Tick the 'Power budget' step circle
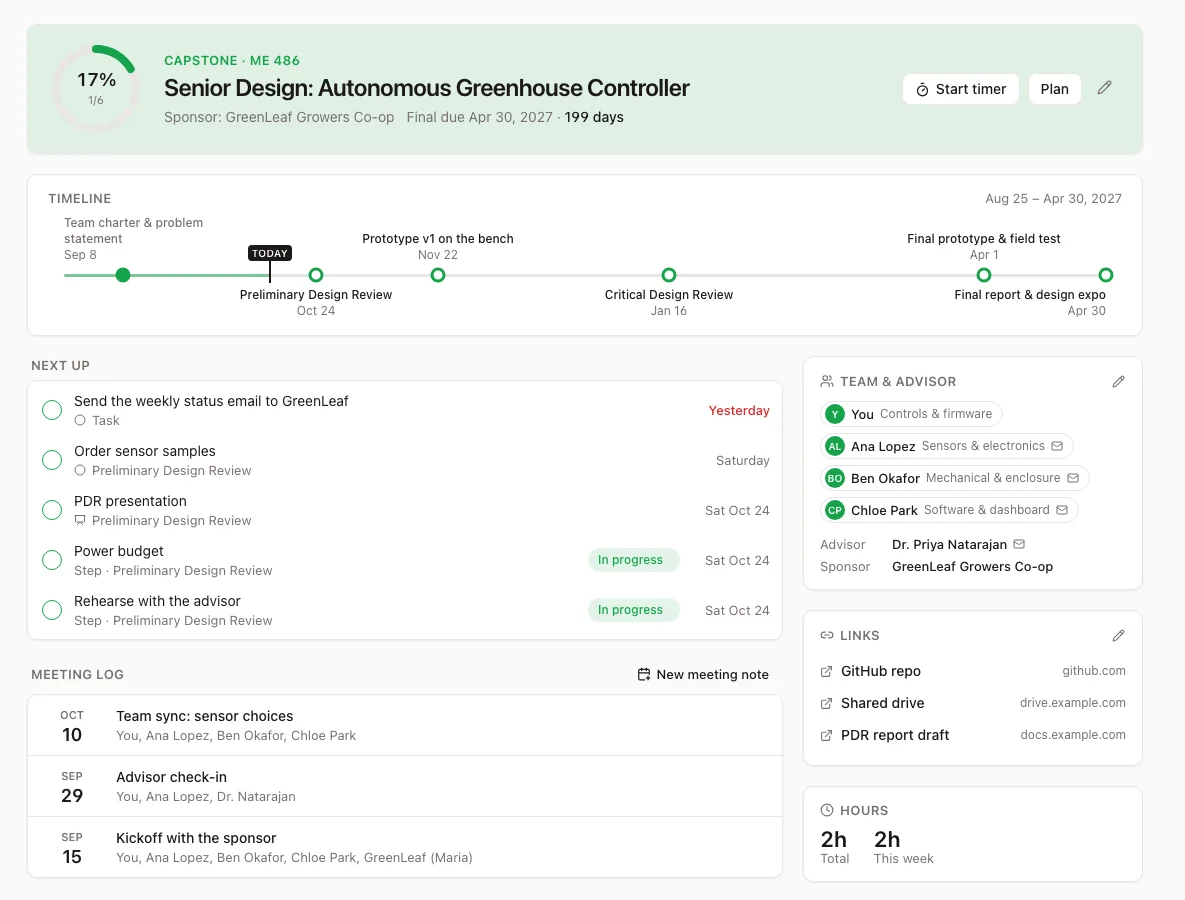This screenshot has width=1185, height=900. [52, 560]
